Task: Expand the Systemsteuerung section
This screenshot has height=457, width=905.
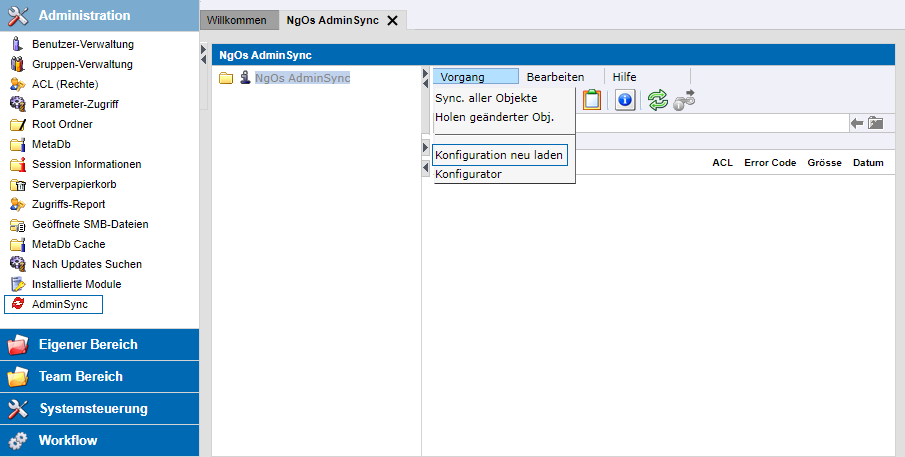Action: [100, 409]
